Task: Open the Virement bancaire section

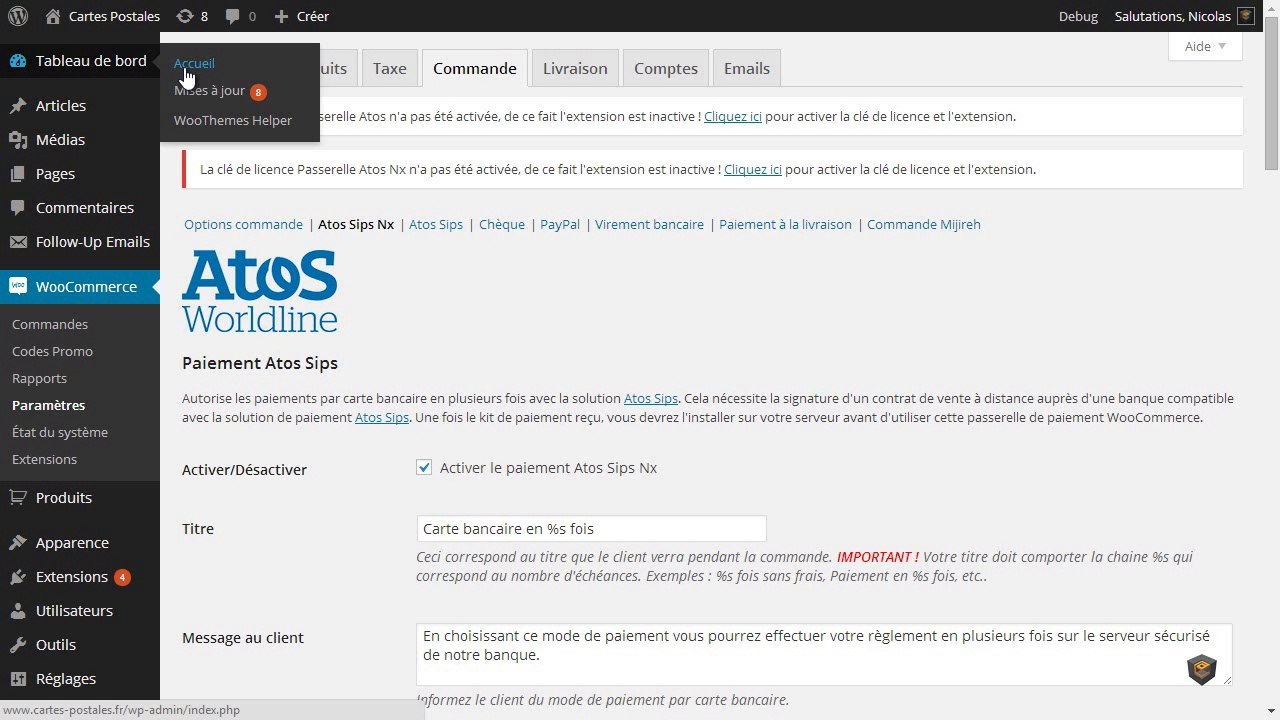Action: click(x=649, y=224)
